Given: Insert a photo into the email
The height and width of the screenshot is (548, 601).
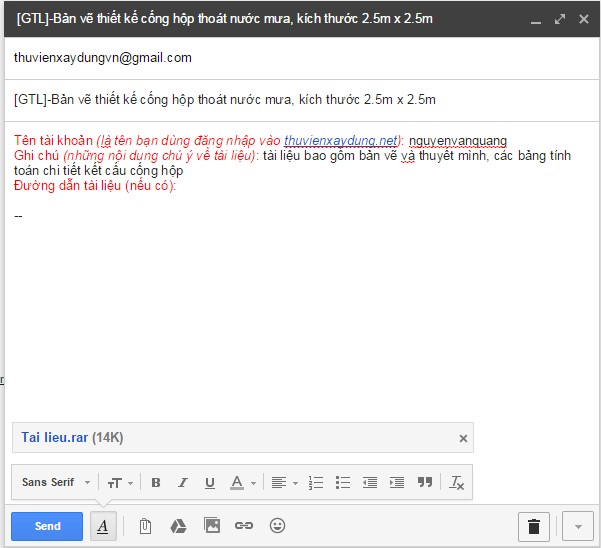Looking at the screenshot, I should 211,526.
